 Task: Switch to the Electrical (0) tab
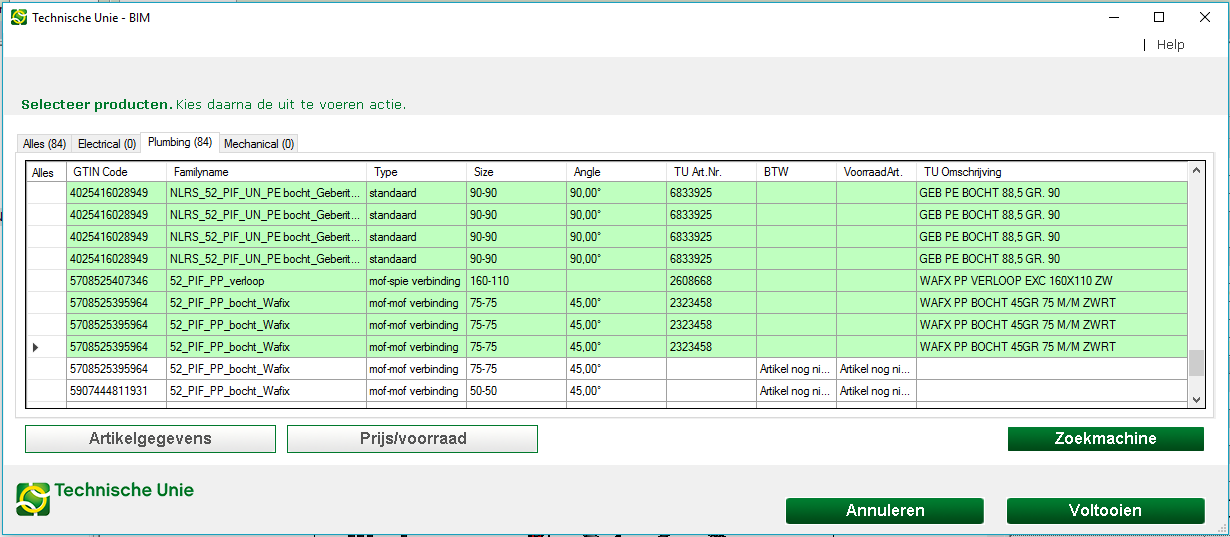click(106, 144)
